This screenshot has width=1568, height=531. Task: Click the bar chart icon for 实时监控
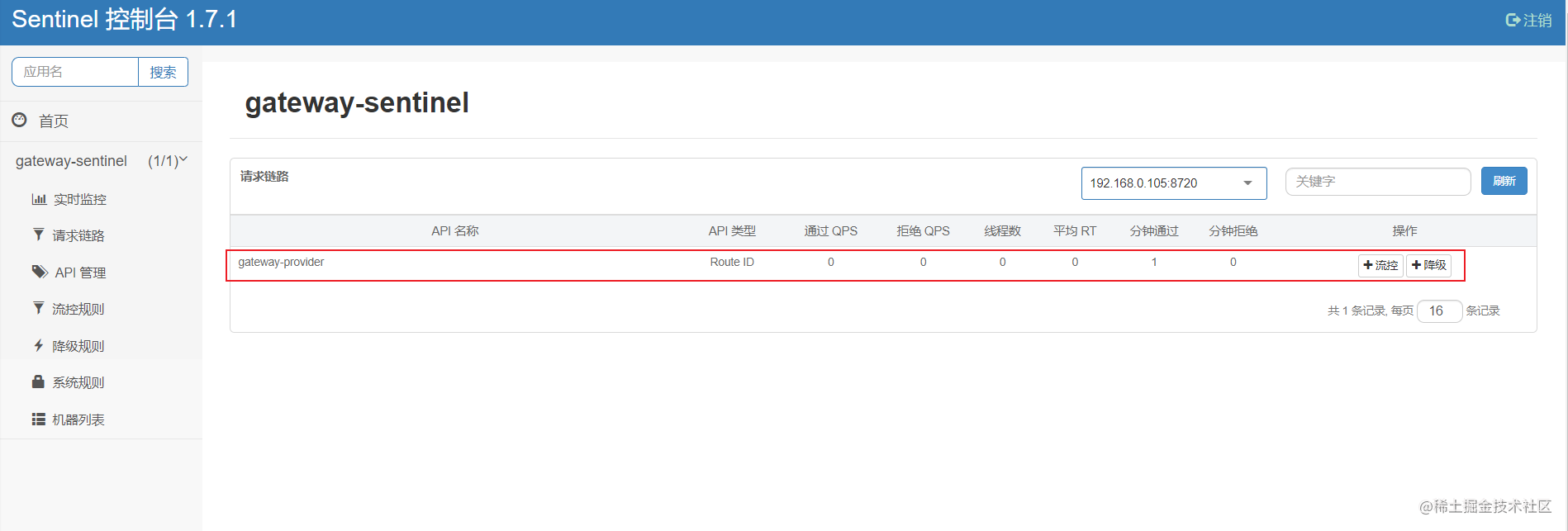click(x=39, y=199)
